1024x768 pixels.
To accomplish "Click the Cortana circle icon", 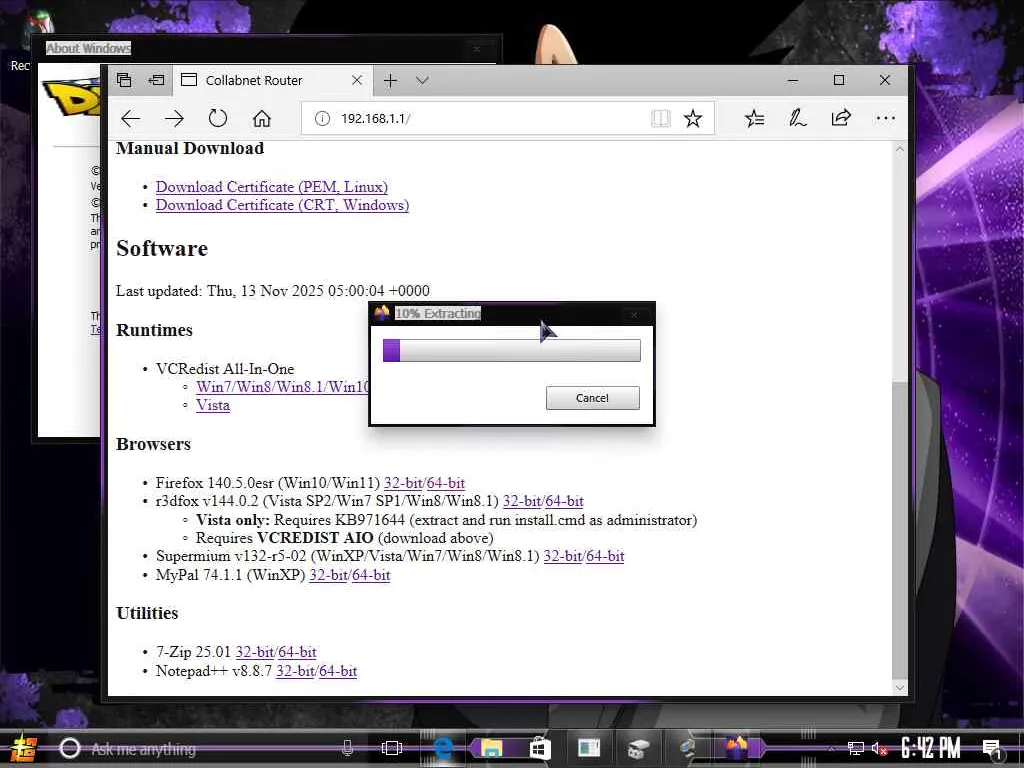I will pos(70,748).
